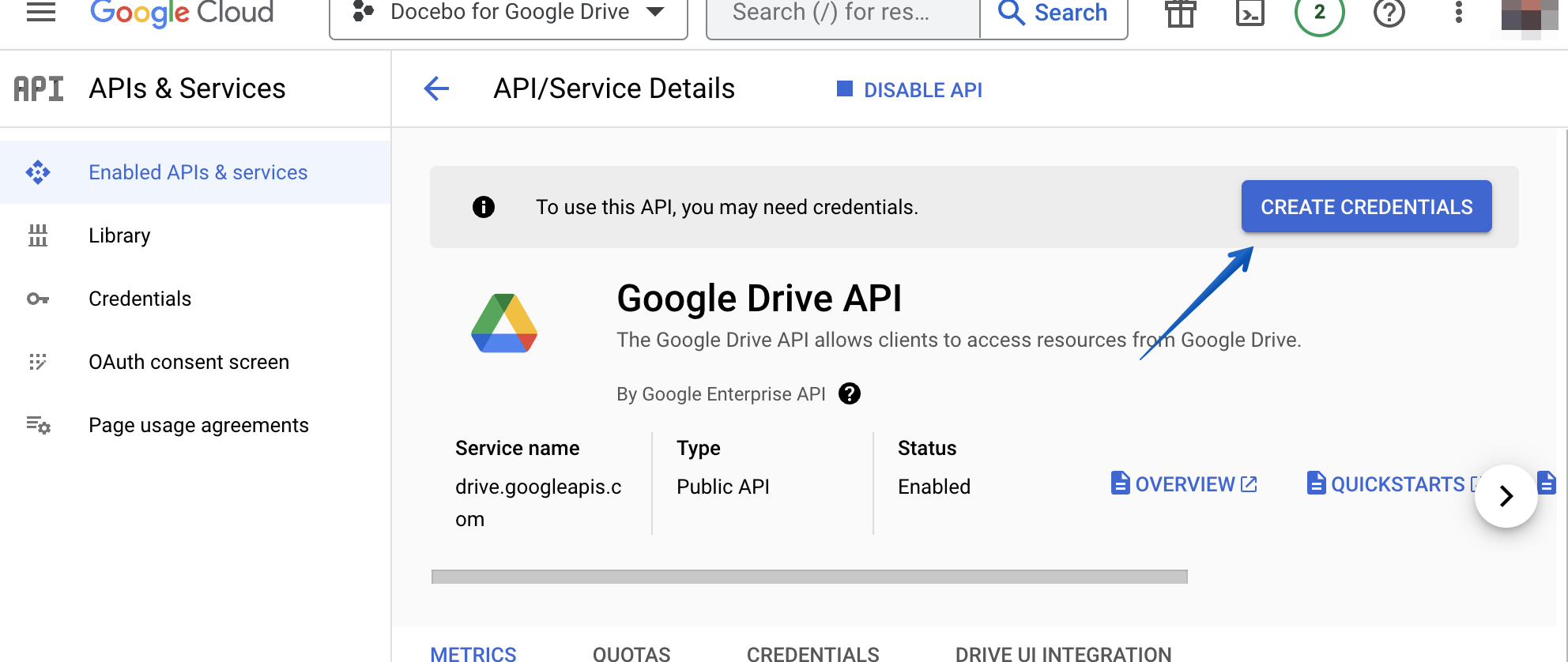Click the Library sidebar icon
Screen dimensions: 1568x662
point(38,235)
